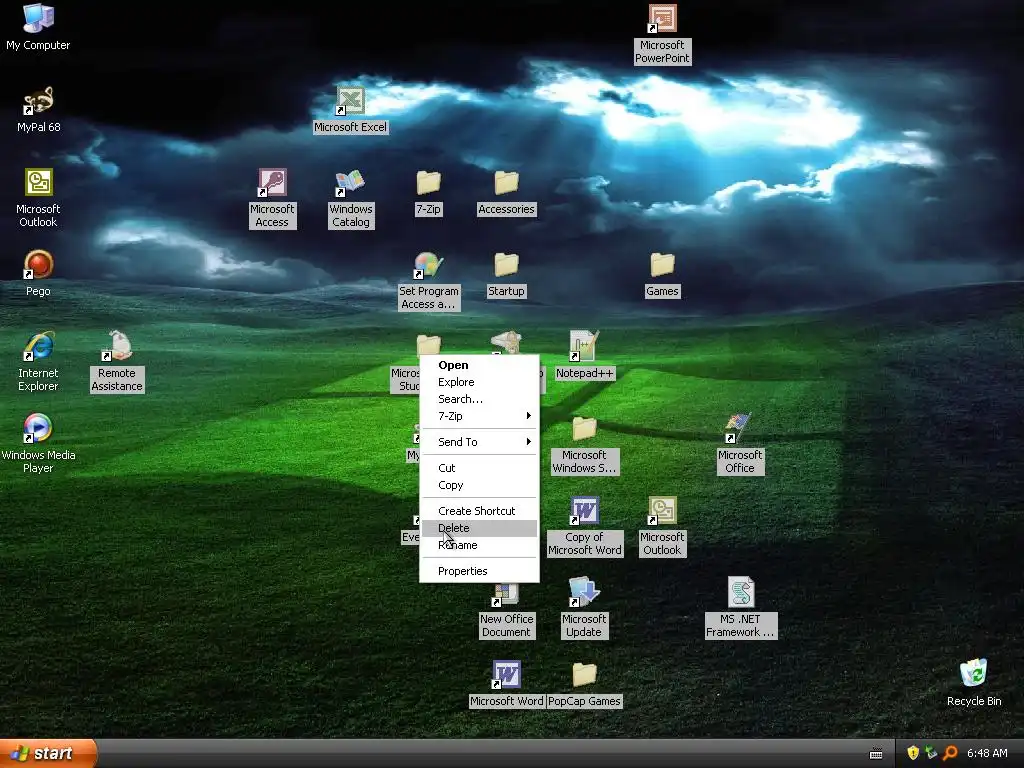
Task: Click the magnifier tray icon
Action: coord(950,753)
